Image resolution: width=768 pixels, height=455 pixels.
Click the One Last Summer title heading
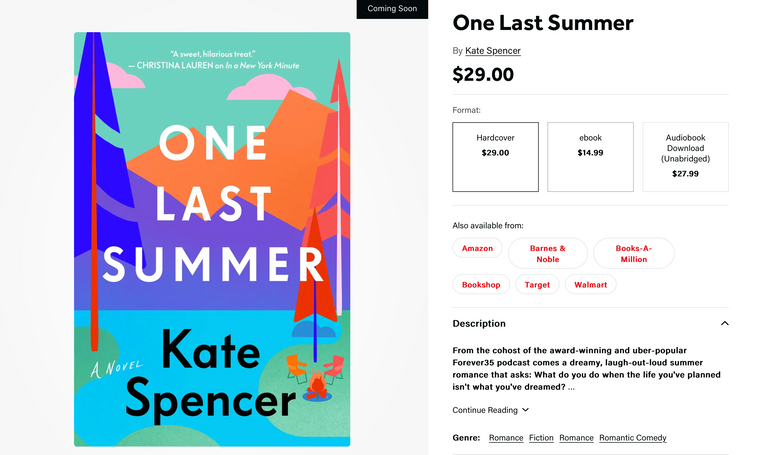(543, 22)
